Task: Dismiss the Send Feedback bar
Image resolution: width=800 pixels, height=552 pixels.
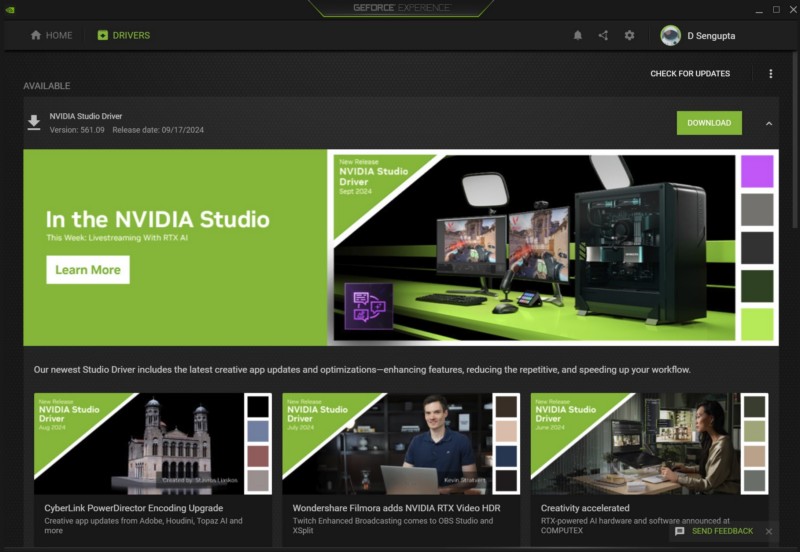Action: [769, 532]
